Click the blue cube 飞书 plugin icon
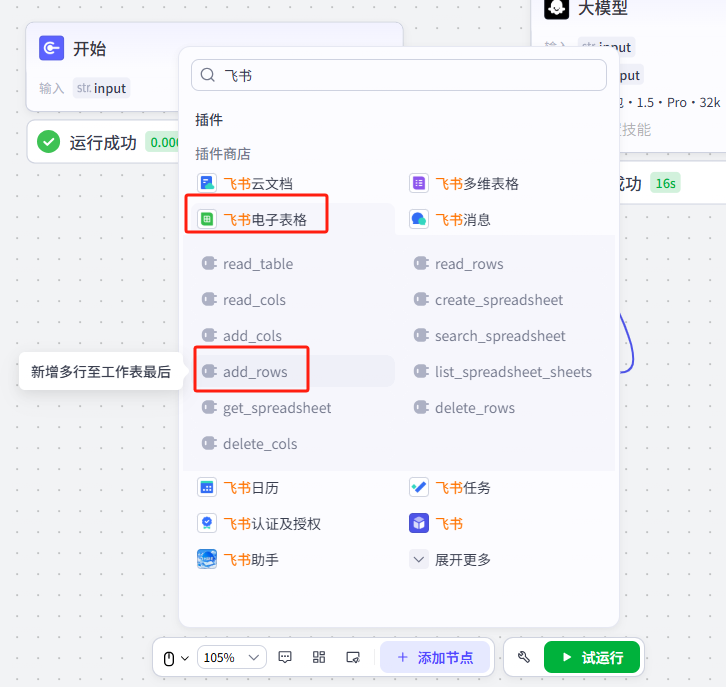This screenshot has height=687, width=726. 419,523
